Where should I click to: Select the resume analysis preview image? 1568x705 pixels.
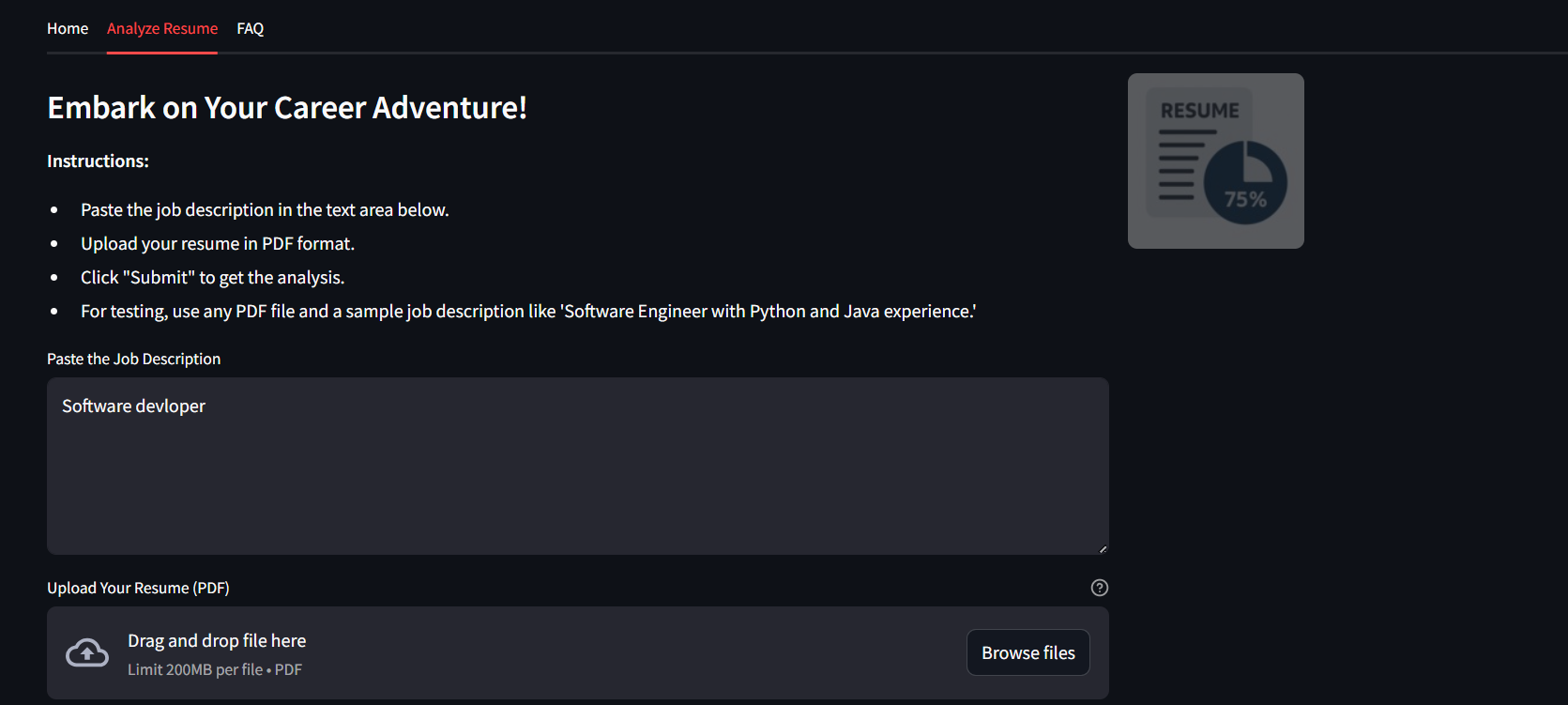(1215, 161)
